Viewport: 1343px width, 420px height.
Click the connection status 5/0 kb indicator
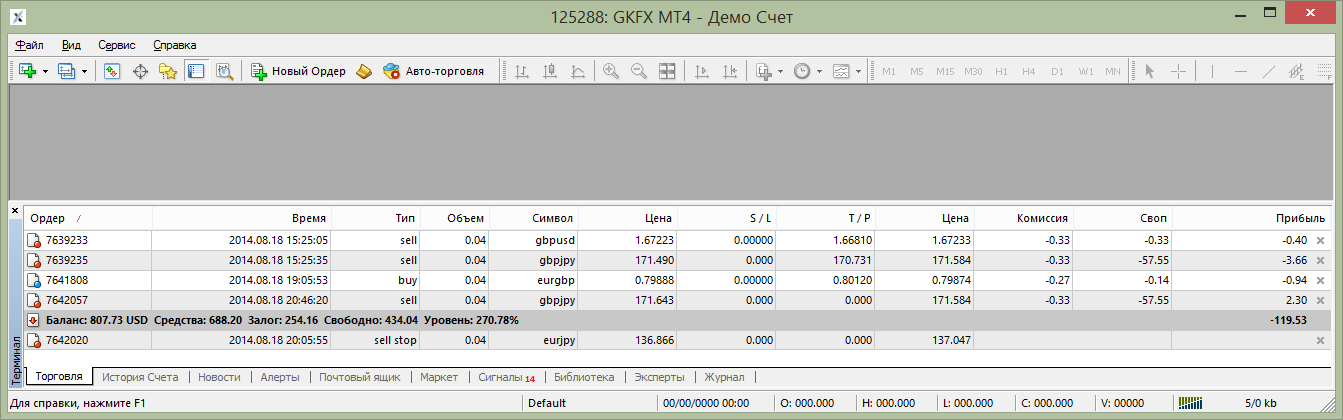(1228, 404)
